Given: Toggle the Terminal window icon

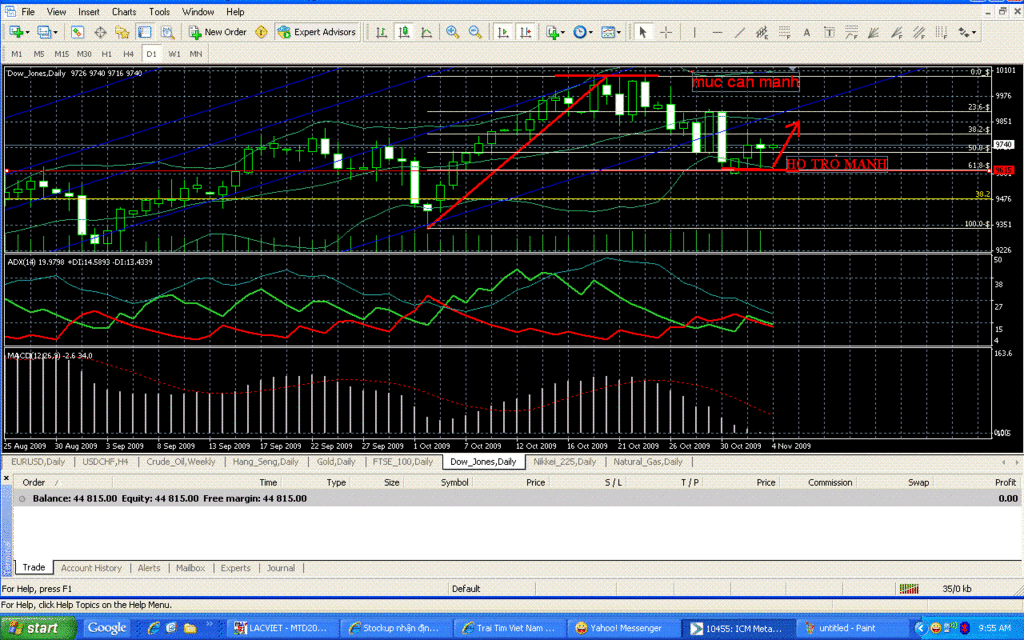Looking at the screenshot, I should click(x=144, y=32).
